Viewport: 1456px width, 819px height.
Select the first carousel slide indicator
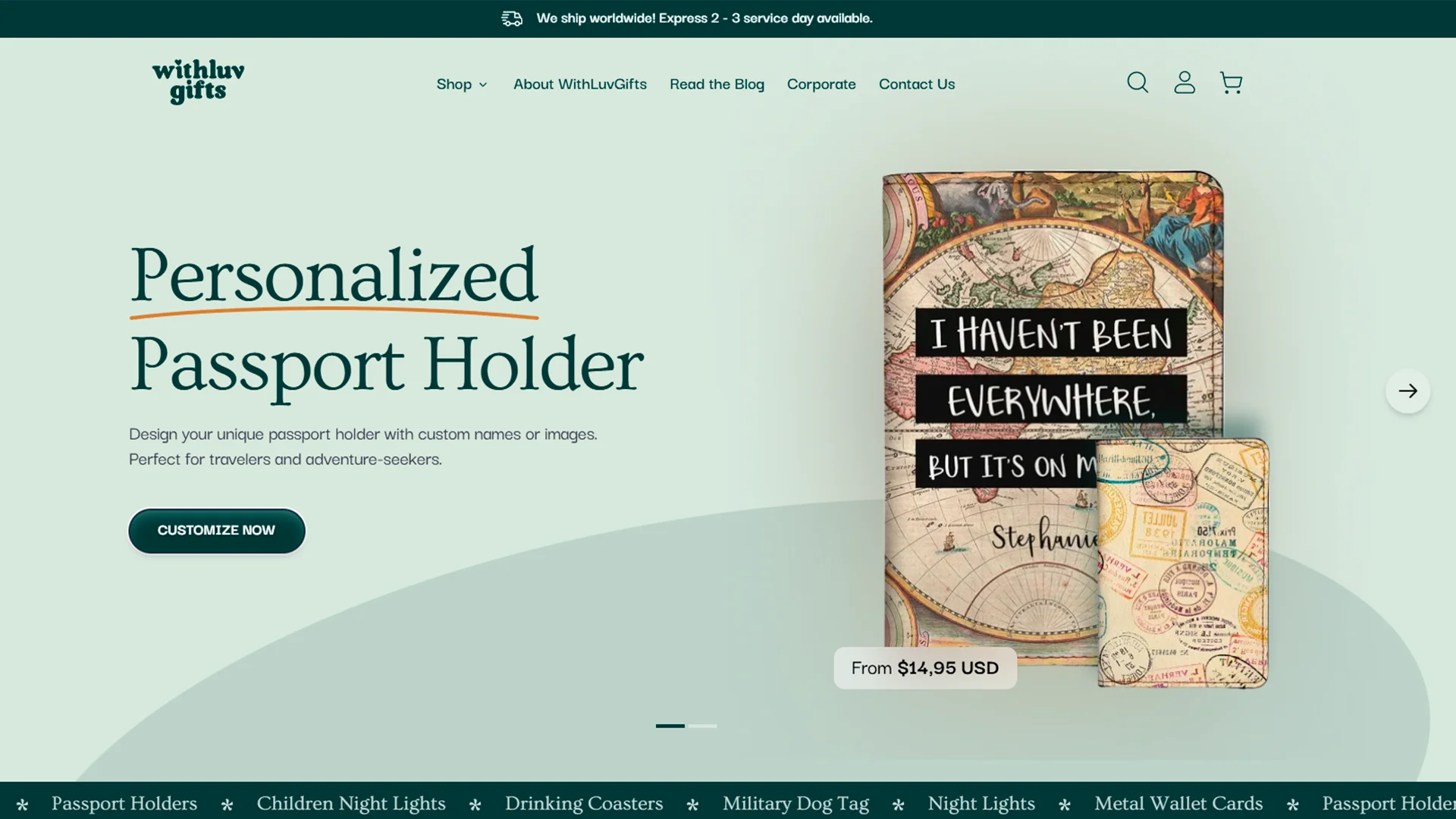point(670,726)
